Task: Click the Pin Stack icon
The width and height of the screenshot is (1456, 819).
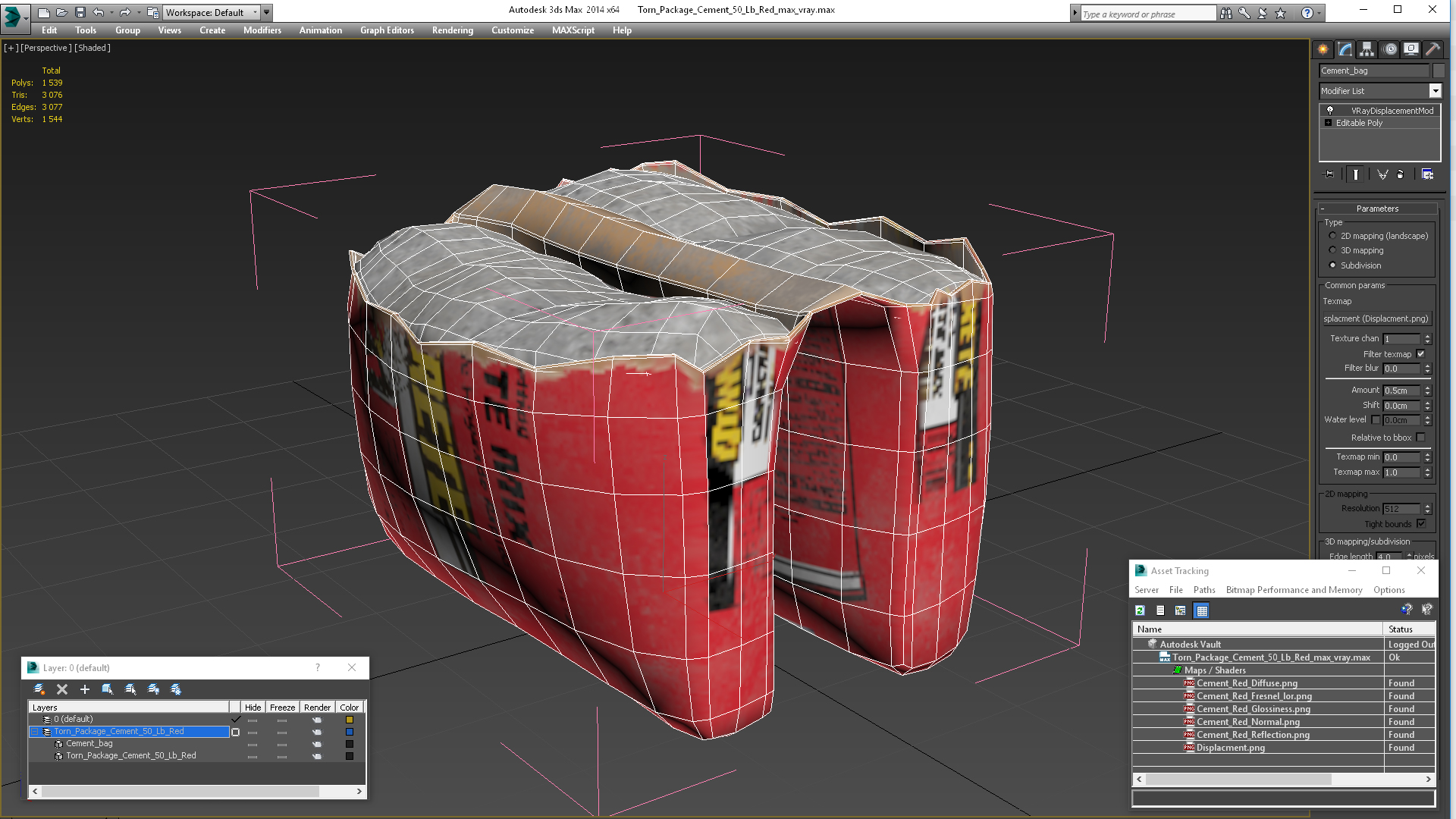Action: 1329,174
